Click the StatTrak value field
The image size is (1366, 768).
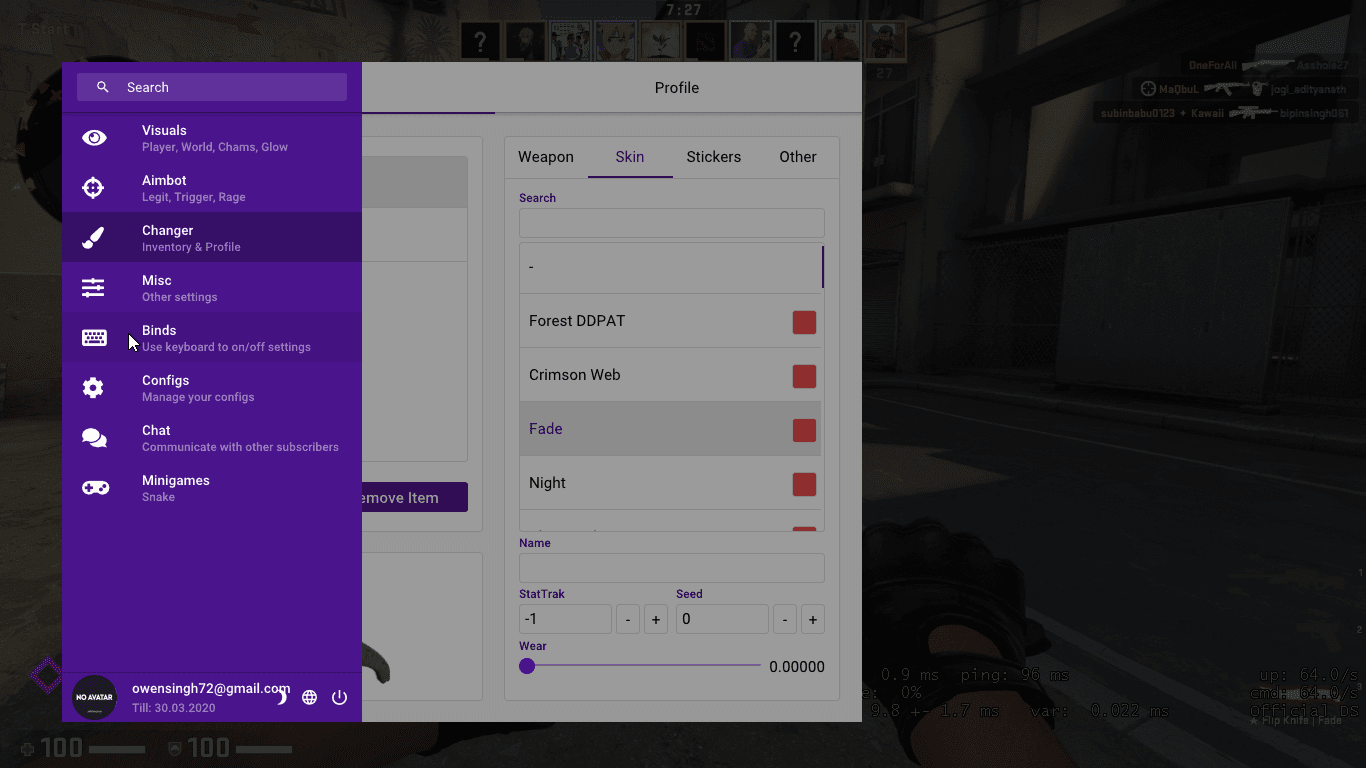pos(565,619)
